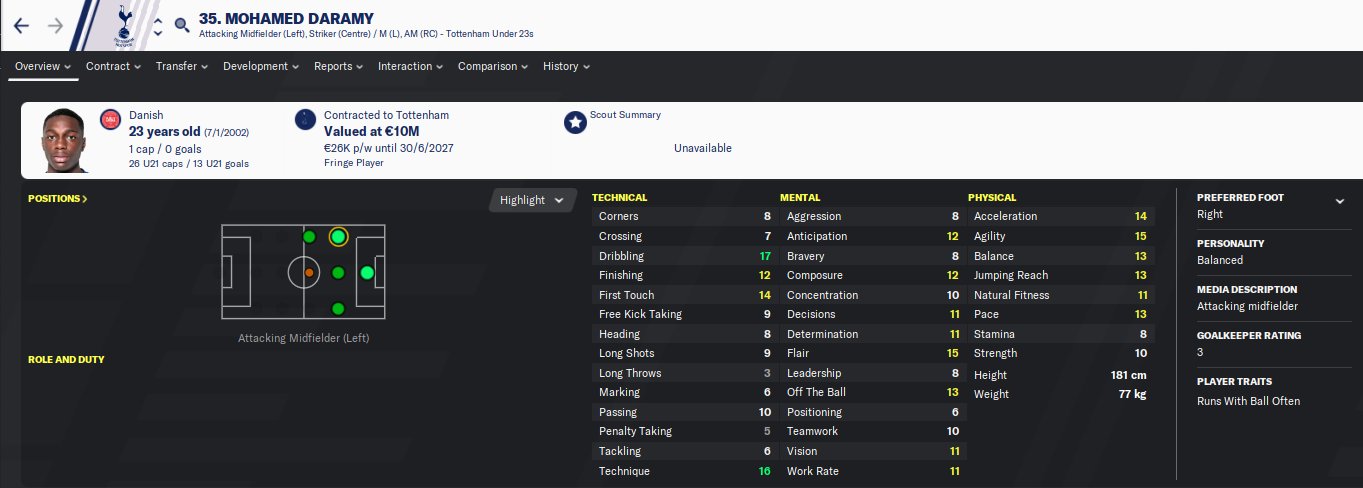Click the Scout Summary label
Image resolution: width=1363 pixels, height=488 pixels.
625,115
